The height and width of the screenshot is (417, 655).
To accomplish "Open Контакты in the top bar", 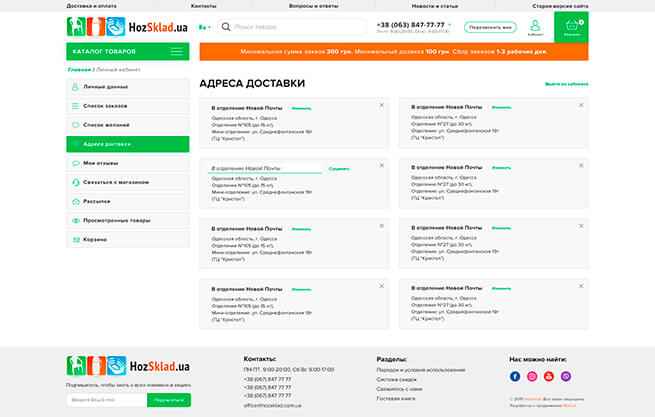I will 203,6.
